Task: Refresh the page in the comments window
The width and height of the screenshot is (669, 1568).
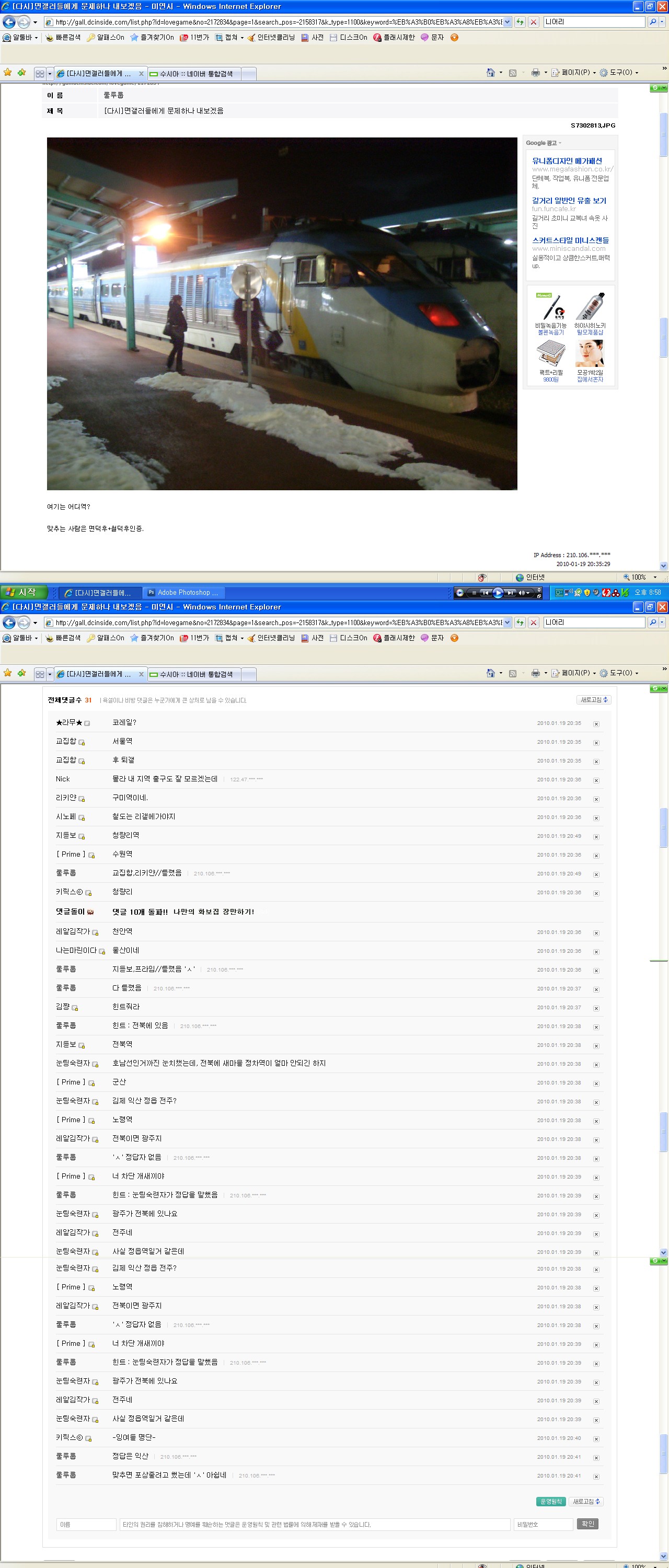Action: coord(520,622)
